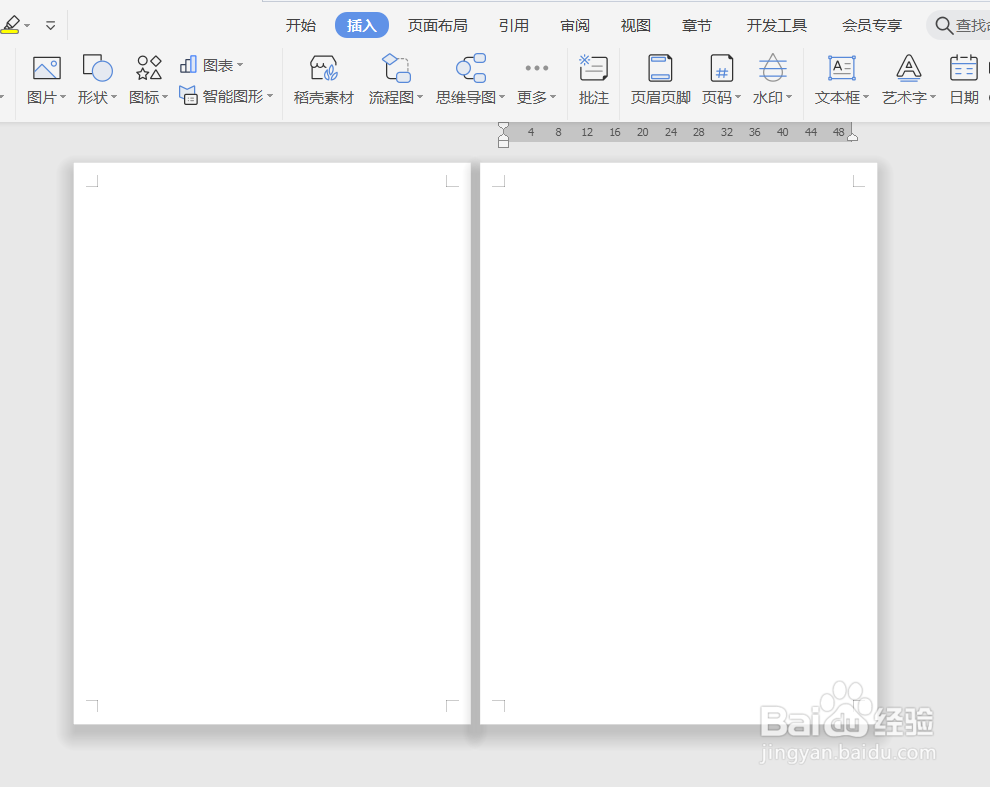Expand the Watermark (水印) dropdown arrow
Screen dimensions: 990x787
pos(789,97)
